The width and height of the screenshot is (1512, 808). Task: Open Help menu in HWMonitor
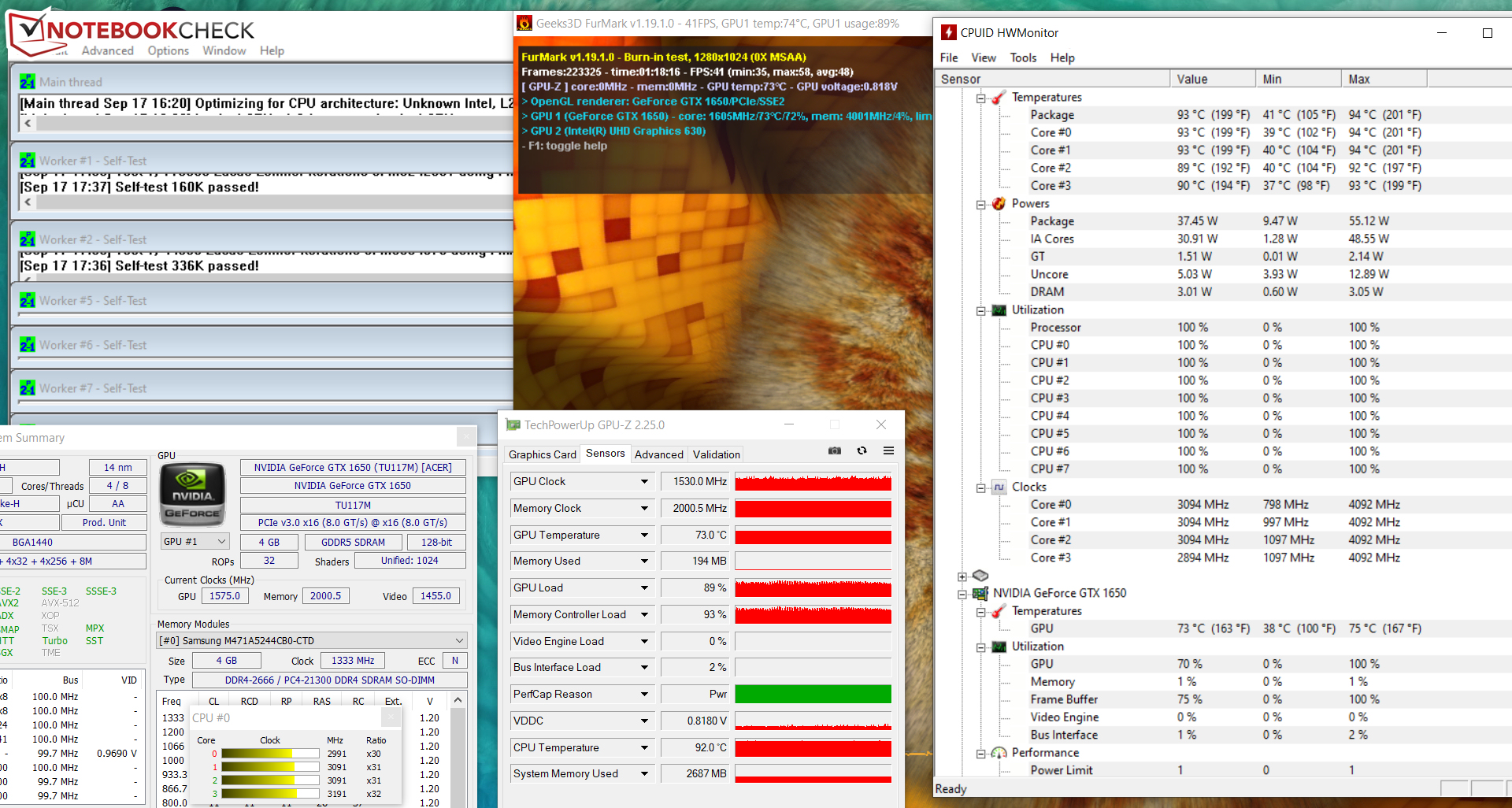click(x=1062, y=57)
